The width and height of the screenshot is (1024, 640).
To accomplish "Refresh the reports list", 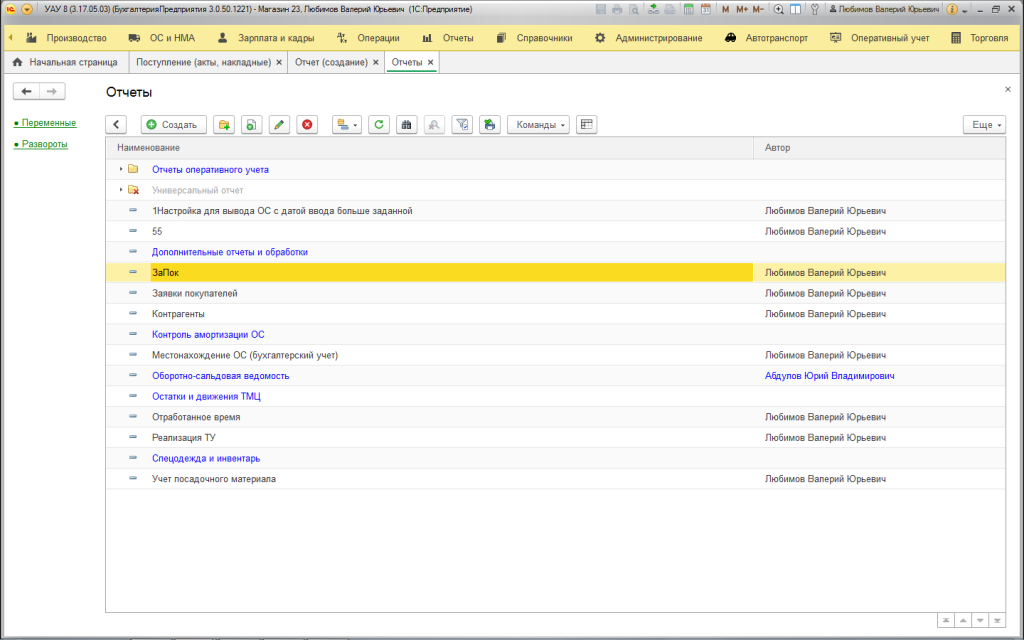I will click(379, 125).
